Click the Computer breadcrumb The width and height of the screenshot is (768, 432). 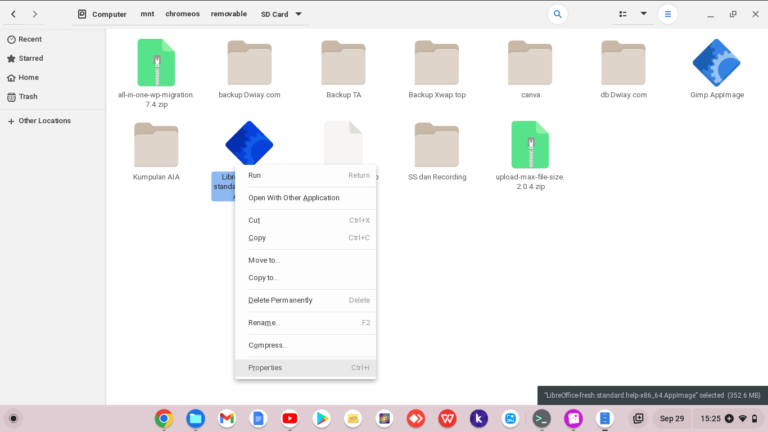[x=102, y=14]
